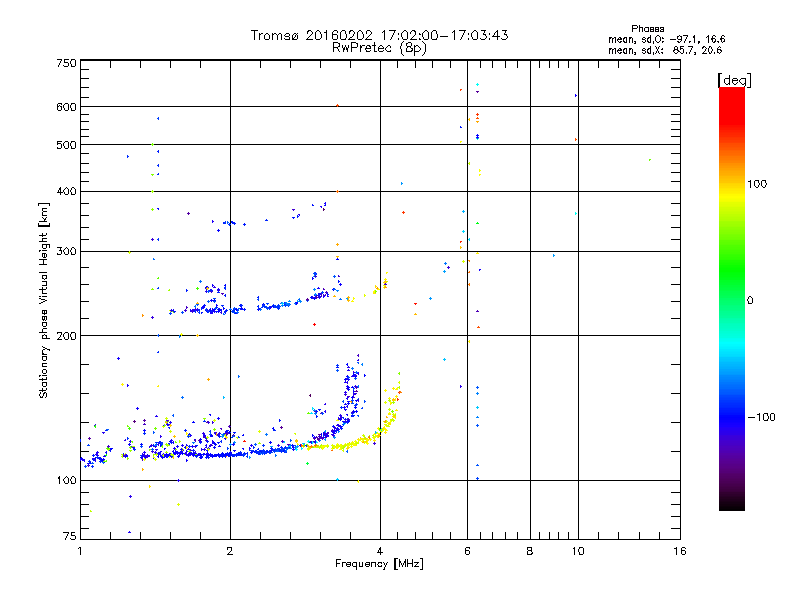800x600 pixels.
Task: Click the x-axis label 'Frequency [MHz]'
Action: (379, 564)
